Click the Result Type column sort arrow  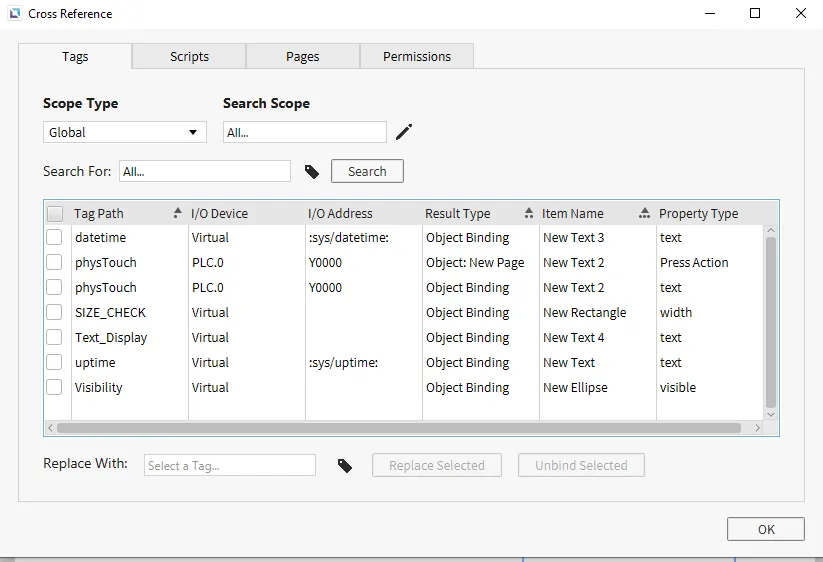coord(528,213)
